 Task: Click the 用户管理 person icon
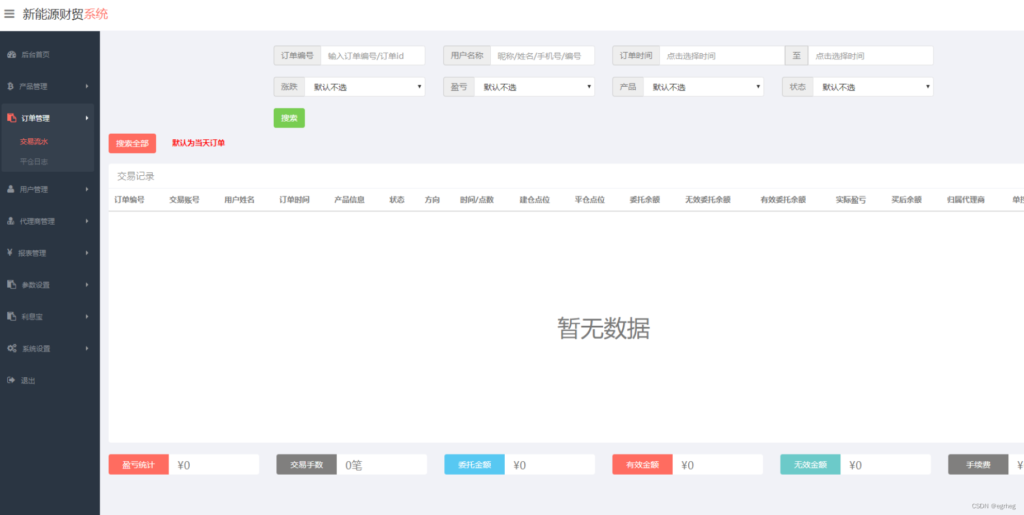tap(10, 189)
